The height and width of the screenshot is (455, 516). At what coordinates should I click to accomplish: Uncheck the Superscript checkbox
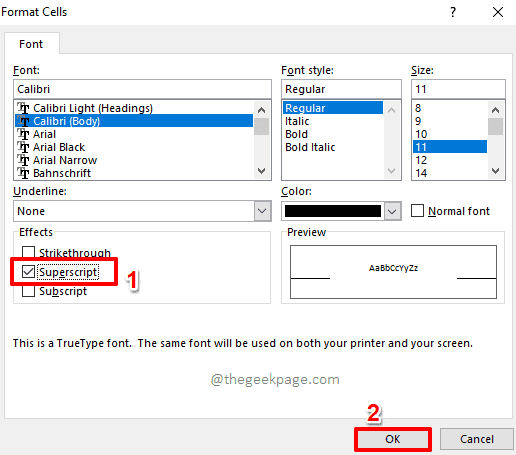[x=28, y=272]
